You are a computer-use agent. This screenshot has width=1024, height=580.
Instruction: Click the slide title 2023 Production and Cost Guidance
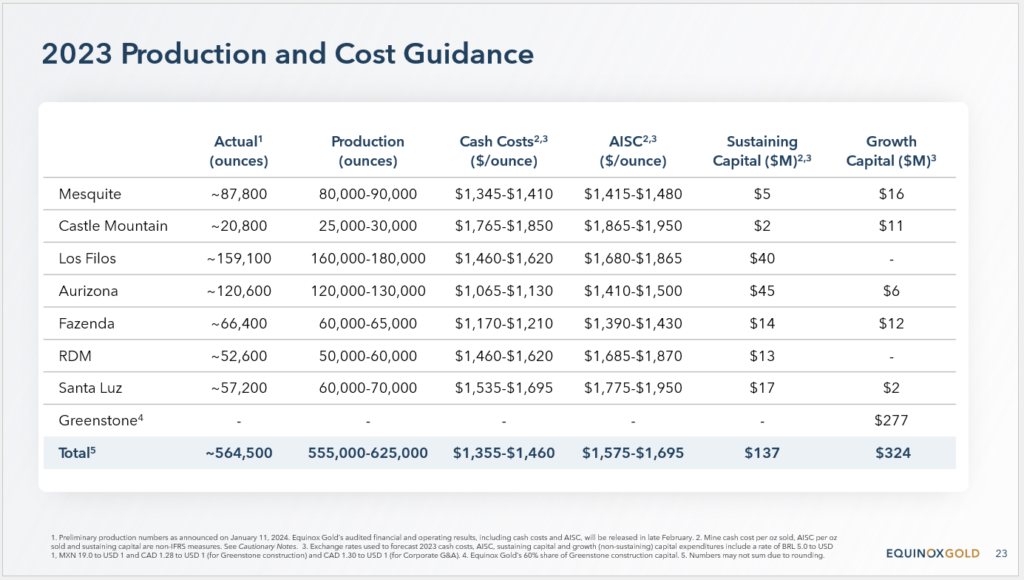(x=287, y=54)
